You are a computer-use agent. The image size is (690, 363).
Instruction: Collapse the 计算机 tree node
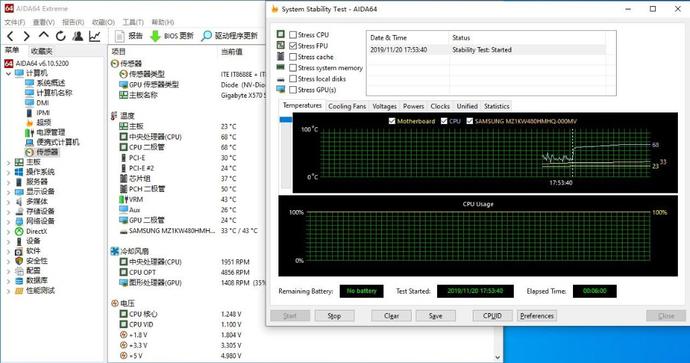(x=8, y=73)
